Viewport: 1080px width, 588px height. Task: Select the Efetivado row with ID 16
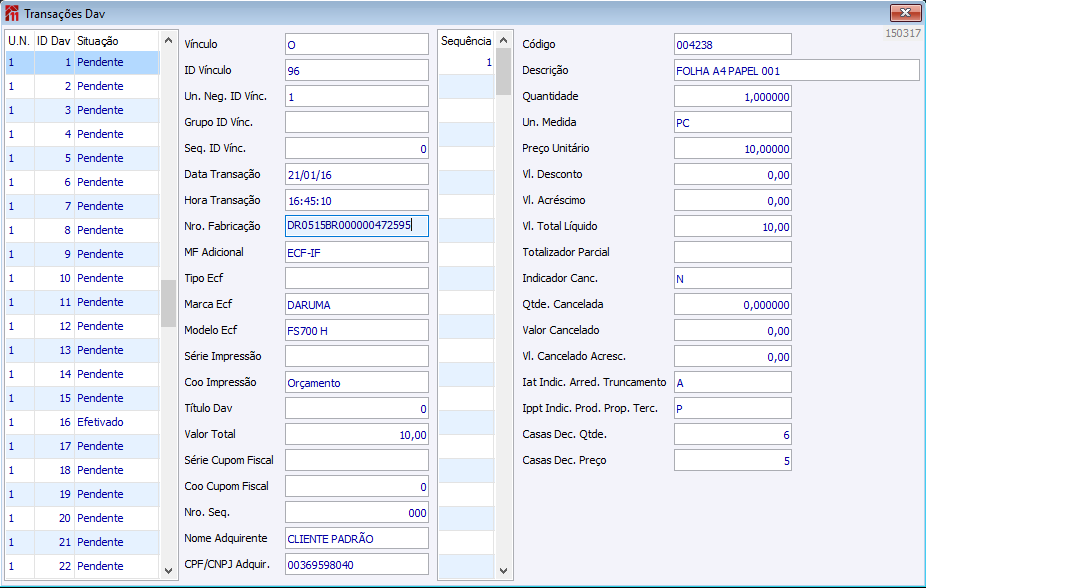coord(83,422)
